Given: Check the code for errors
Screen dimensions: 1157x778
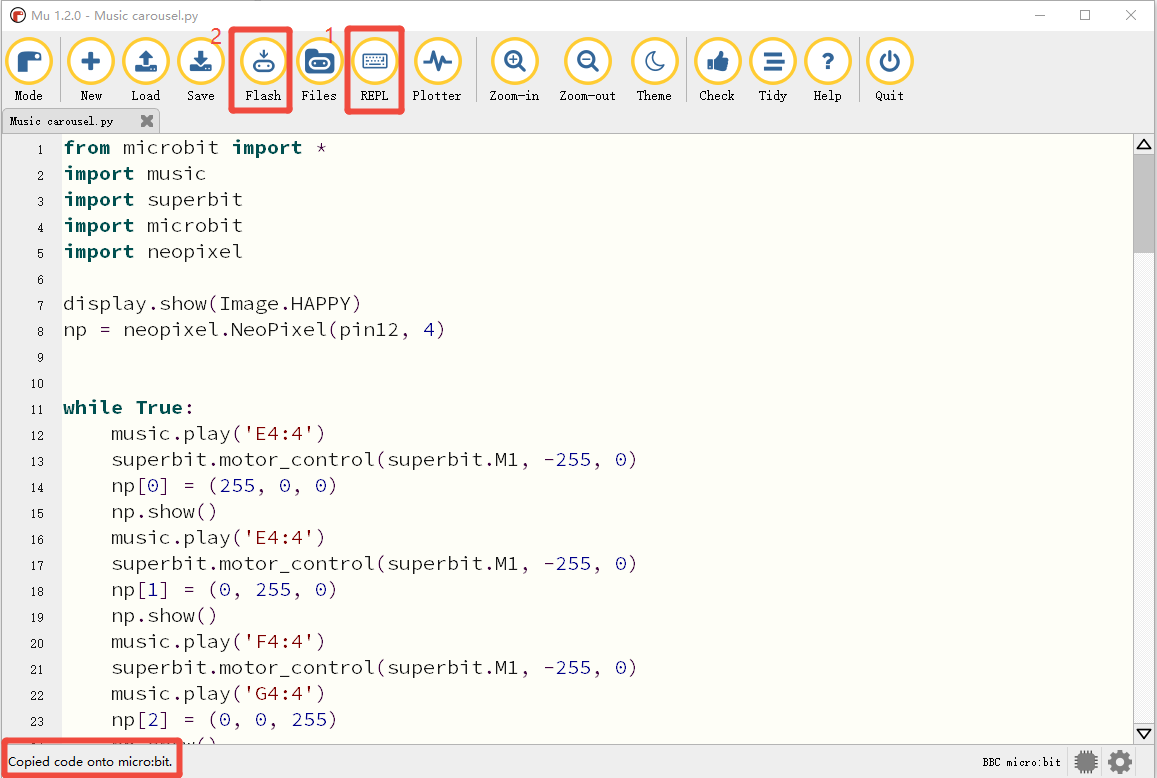Looking at the screenshot, I should pos(717,70).
